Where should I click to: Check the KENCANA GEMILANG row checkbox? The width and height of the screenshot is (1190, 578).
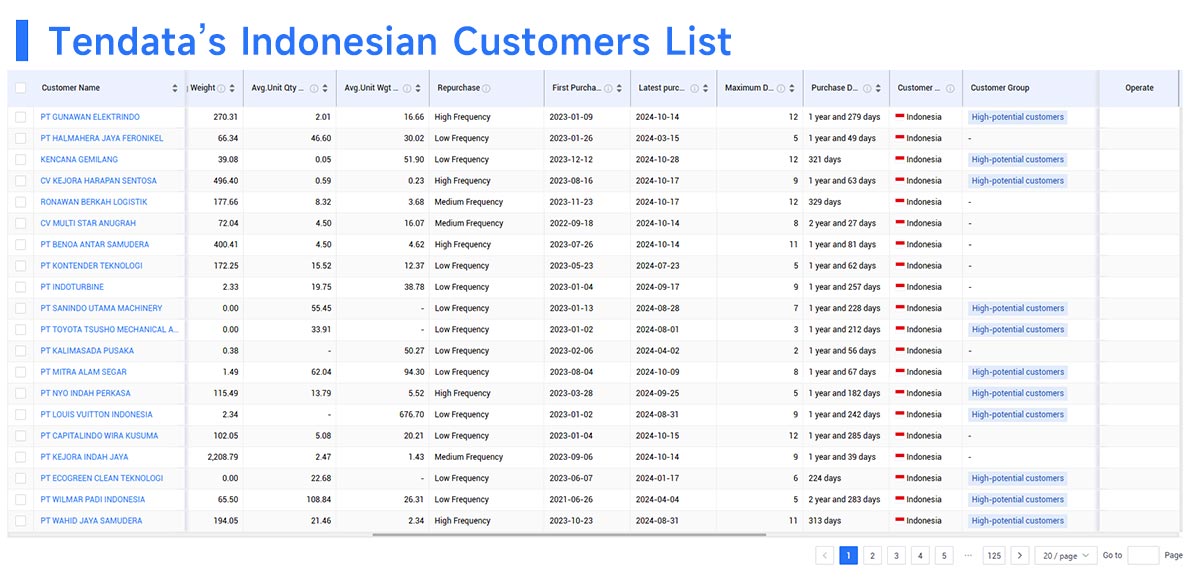pos(20,159)
